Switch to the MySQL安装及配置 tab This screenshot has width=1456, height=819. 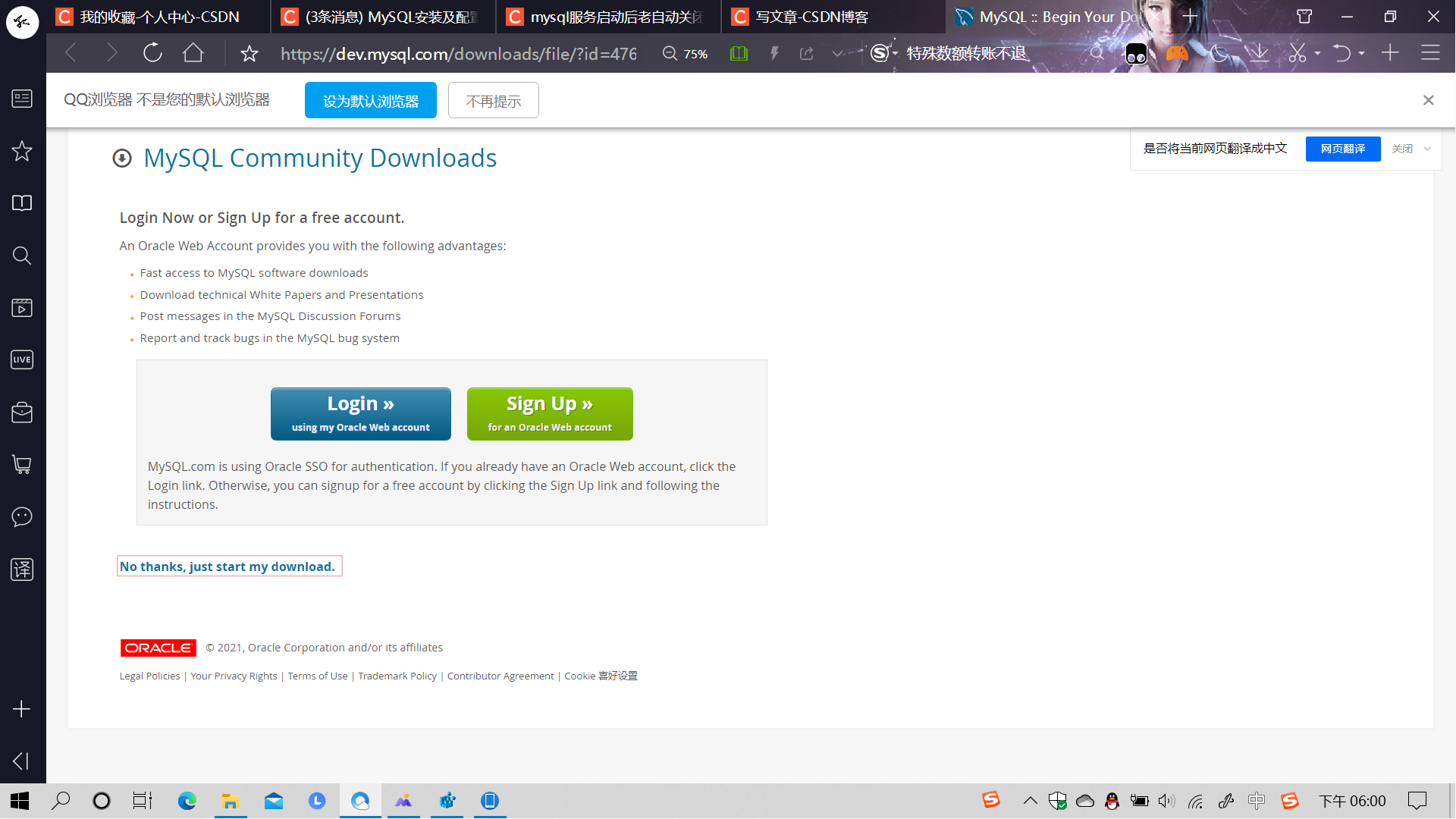point(384,17)
